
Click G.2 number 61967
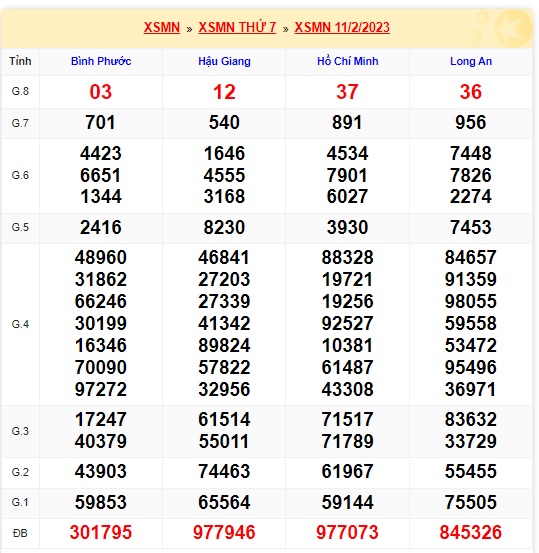pyautogui.click(x=347, y=472)
